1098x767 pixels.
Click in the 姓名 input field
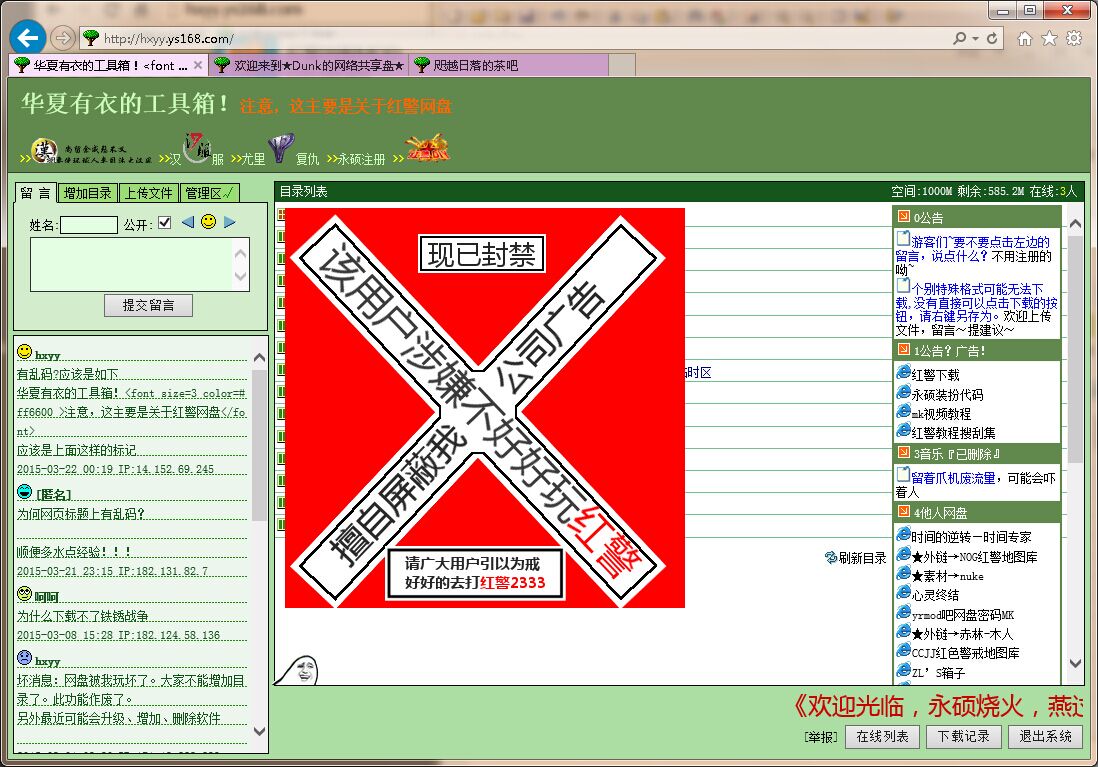point(89,225)
